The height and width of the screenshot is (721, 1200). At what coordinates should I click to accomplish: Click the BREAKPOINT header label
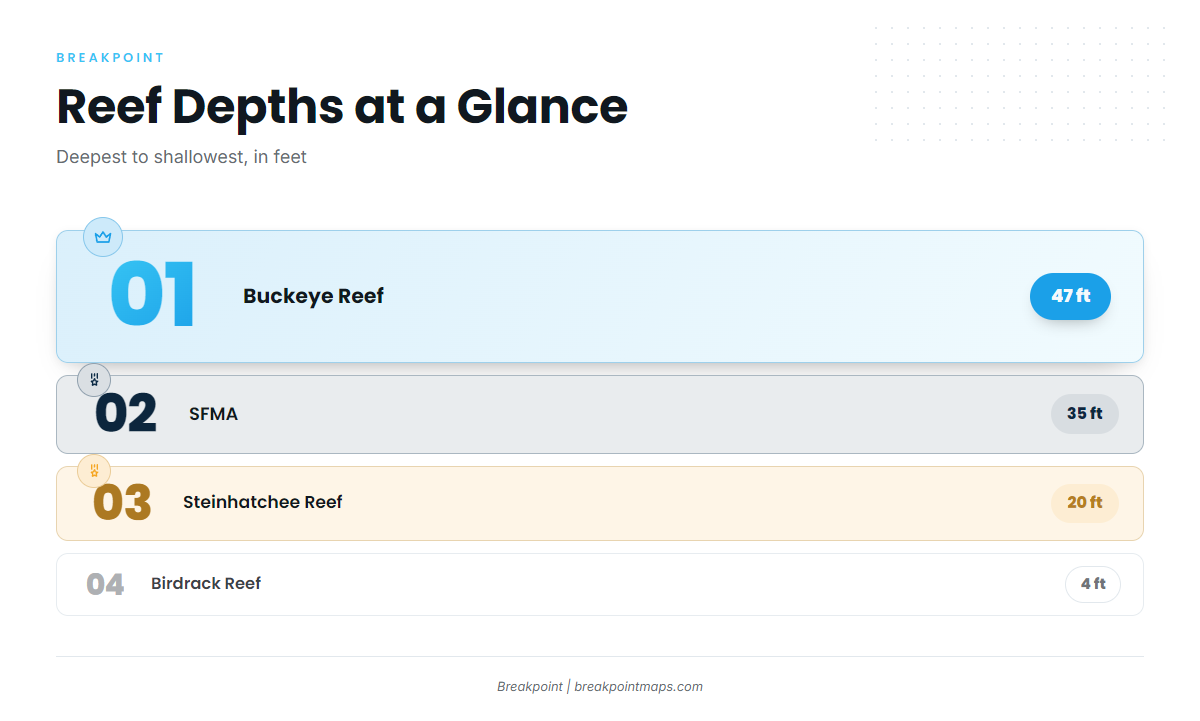110,58
